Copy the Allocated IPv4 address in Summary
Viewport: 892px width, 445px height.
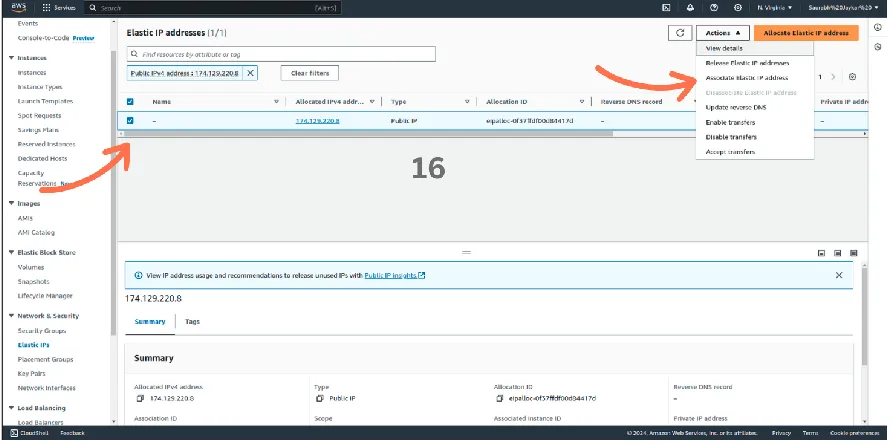point(138,398)
